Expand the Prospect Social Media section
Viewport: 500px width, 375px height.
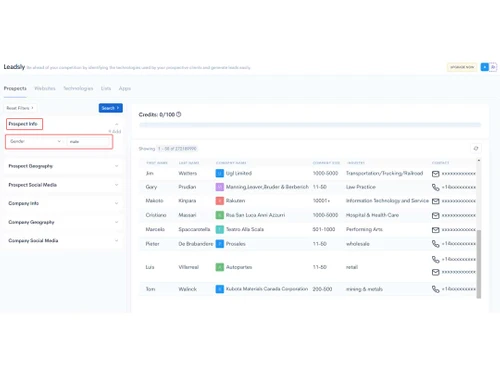click(63, 185)
